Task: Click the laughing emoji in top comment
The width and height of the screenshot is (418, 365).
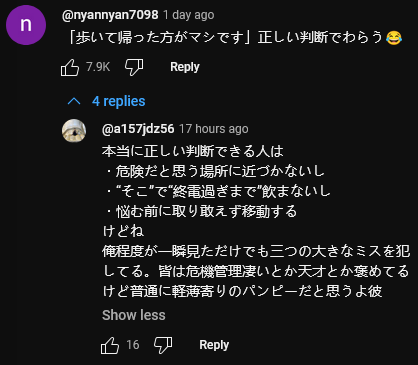Action: click(394, 38)
